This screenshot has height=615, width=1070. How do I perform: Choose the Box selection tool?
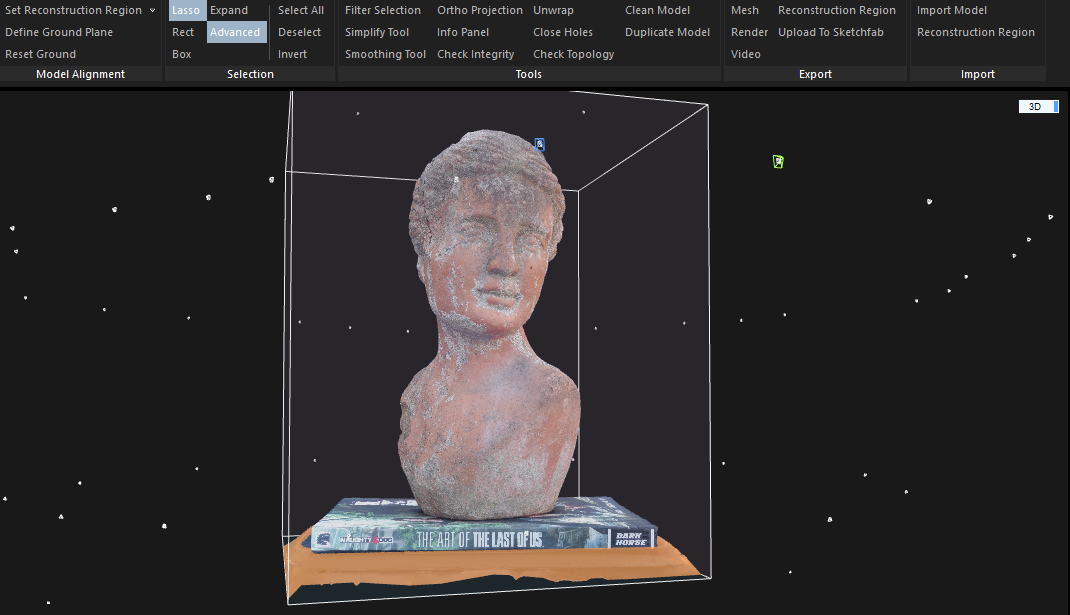pos(181,53)
